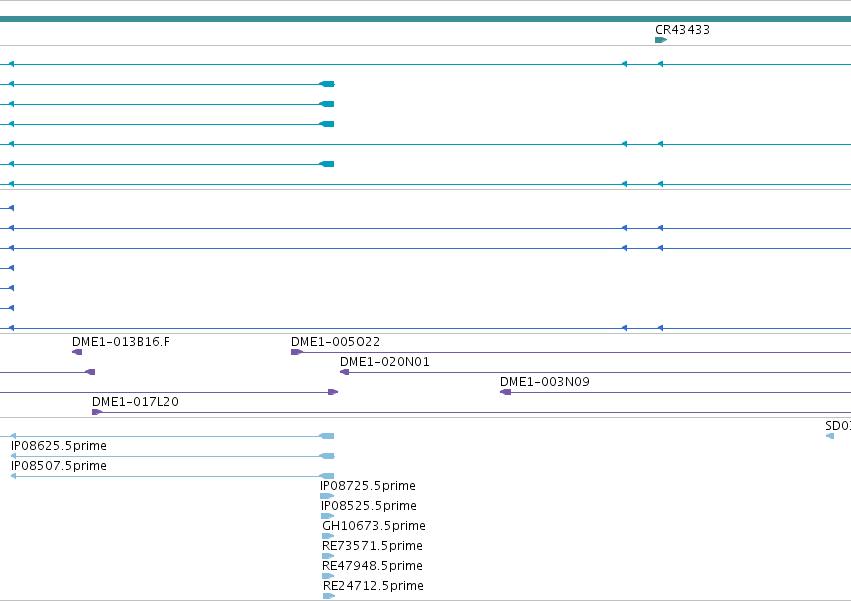851x601 pixels.
Task: Click the IP08525.5prime label
Action: 369,507
